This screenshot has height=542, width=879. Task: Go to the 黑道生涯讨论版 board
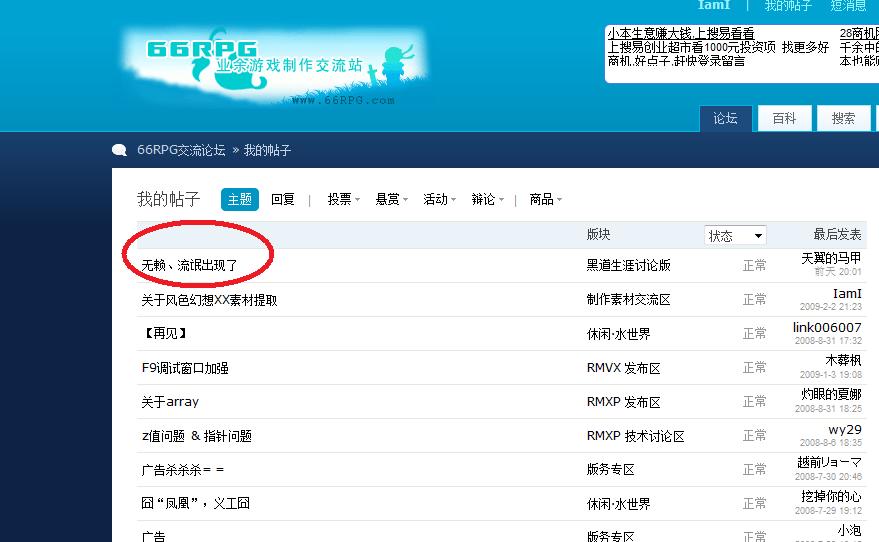(628, 265)
